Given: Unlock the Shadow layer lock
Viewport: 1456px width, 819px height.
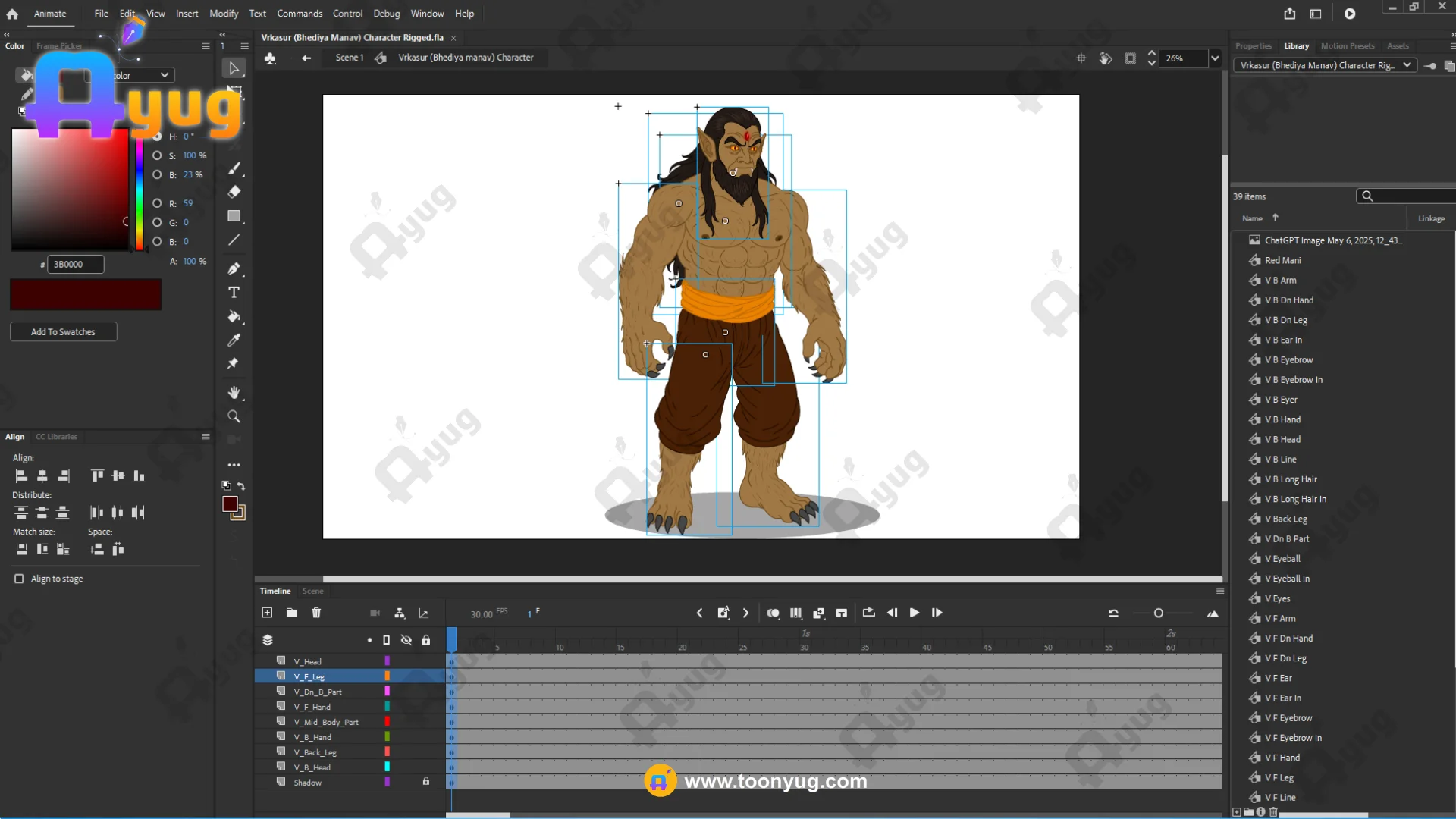Looking at the screenshot, I should tap(425, 782).
